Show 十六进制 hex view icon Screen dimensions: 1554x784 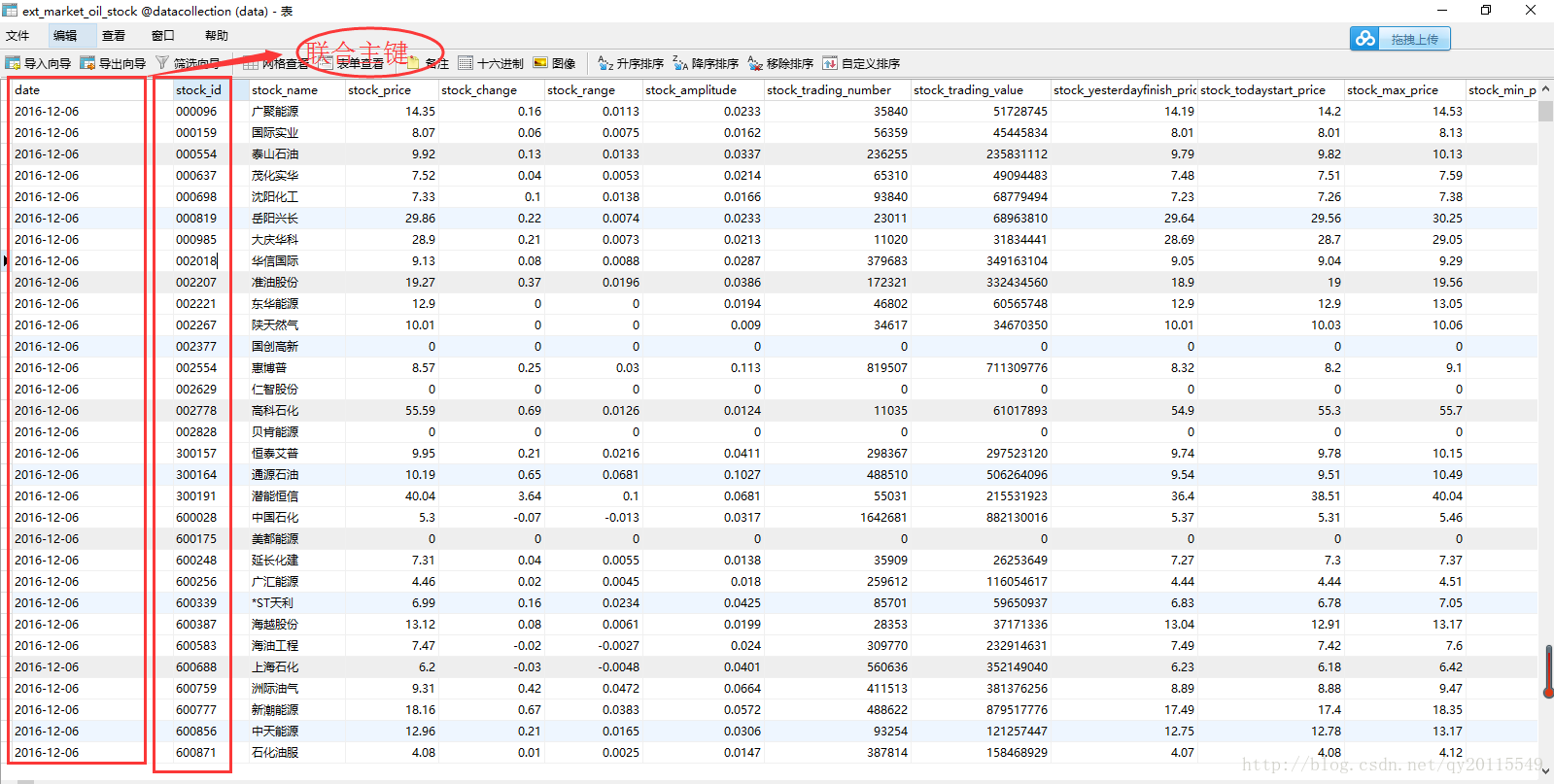coord(466,63)
